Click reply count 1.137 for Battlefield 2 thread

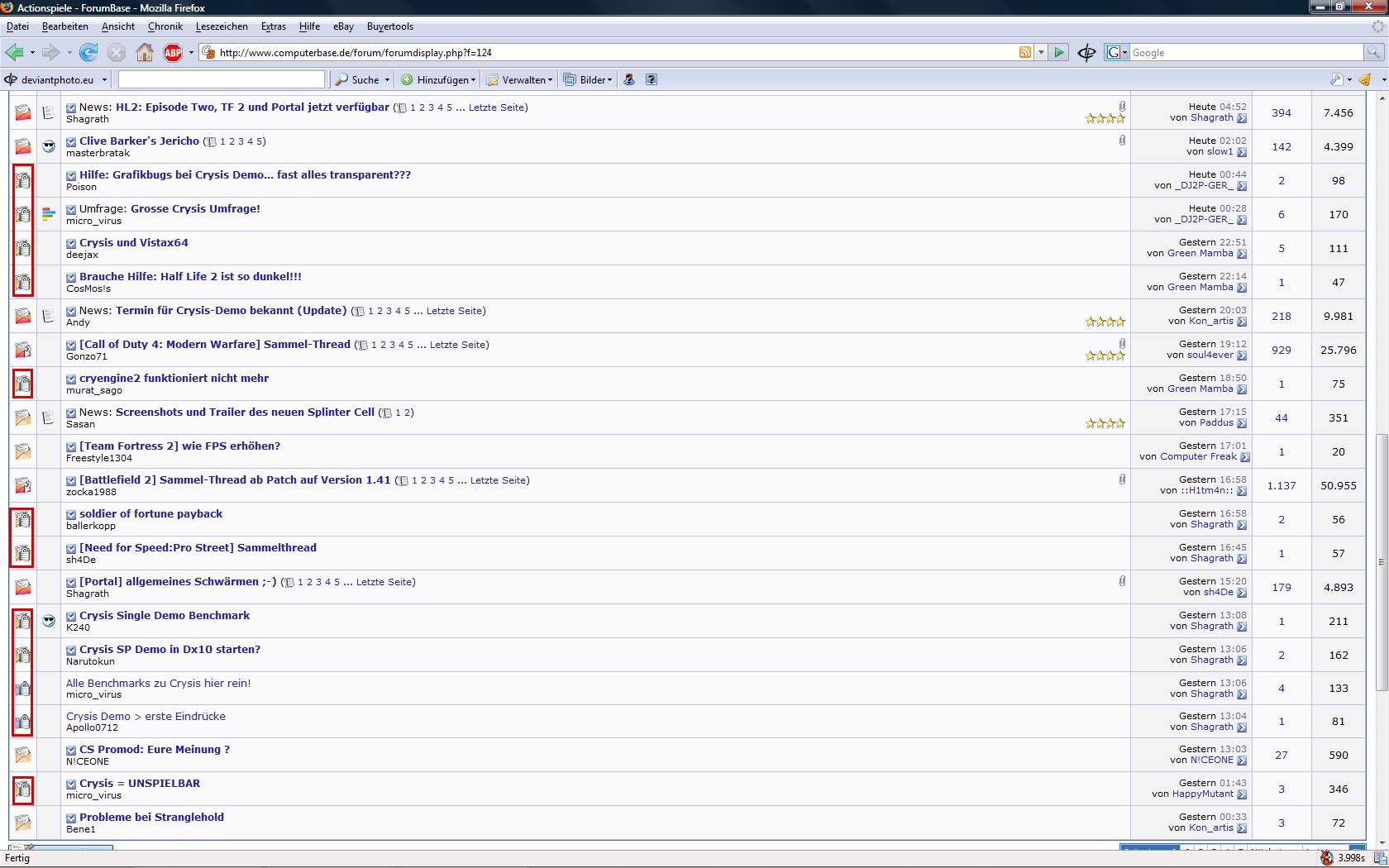pyautogui.click(x=1282, y=486)
